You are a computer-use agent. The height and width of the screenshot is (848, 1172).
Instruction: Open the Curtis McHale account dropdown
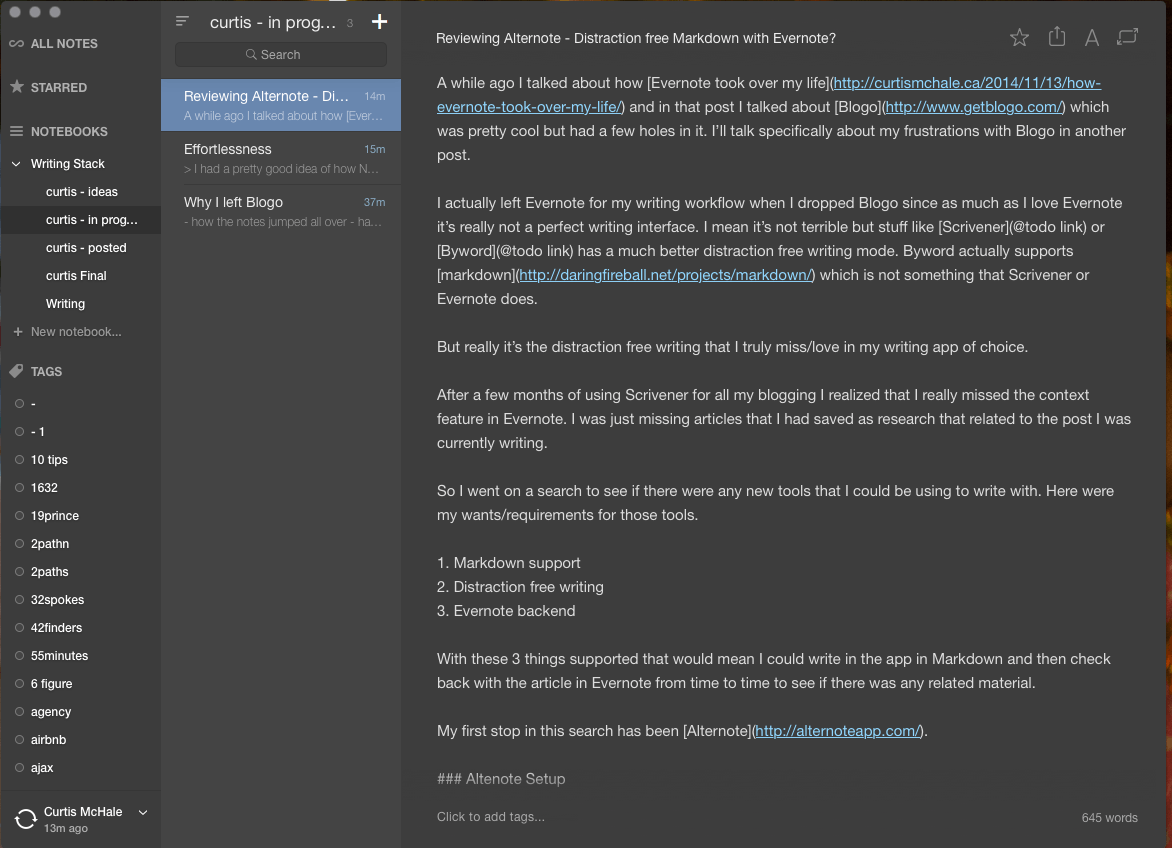[x=143, y=812]
